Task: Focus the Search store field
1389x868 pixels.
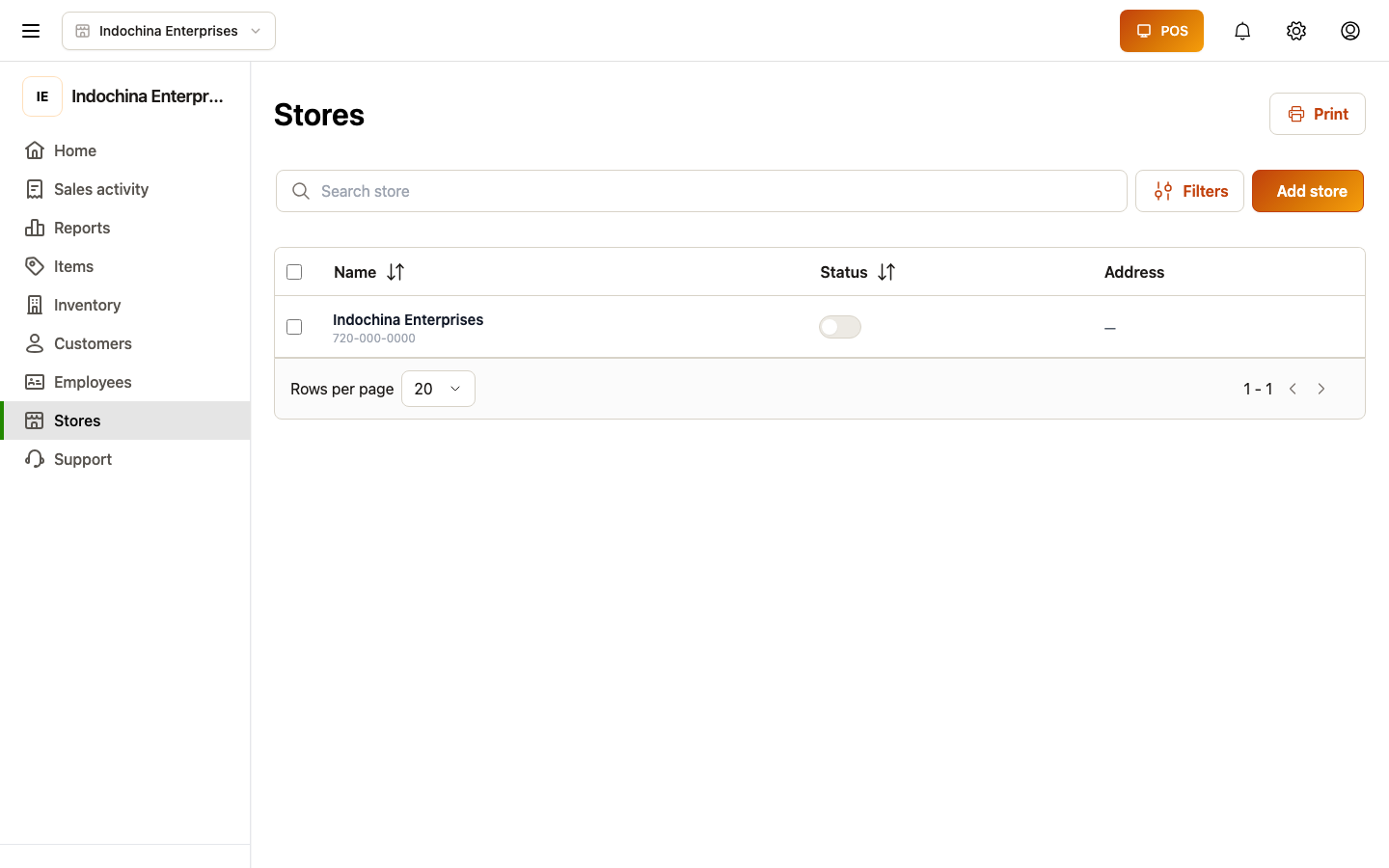Action: click(701, 191)
